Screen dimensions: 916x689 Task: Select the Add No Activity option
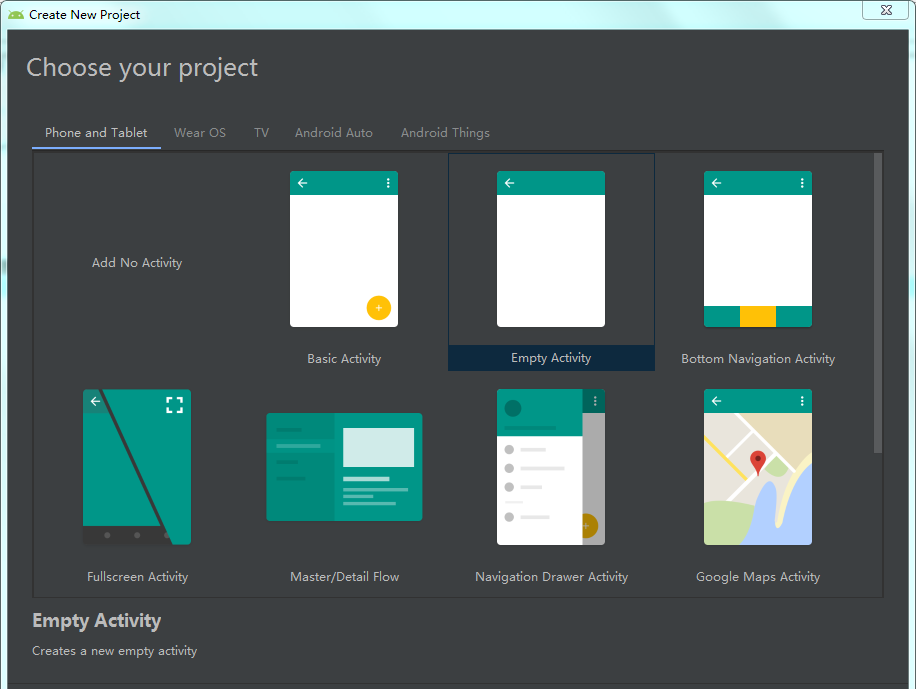coord(137,263)
